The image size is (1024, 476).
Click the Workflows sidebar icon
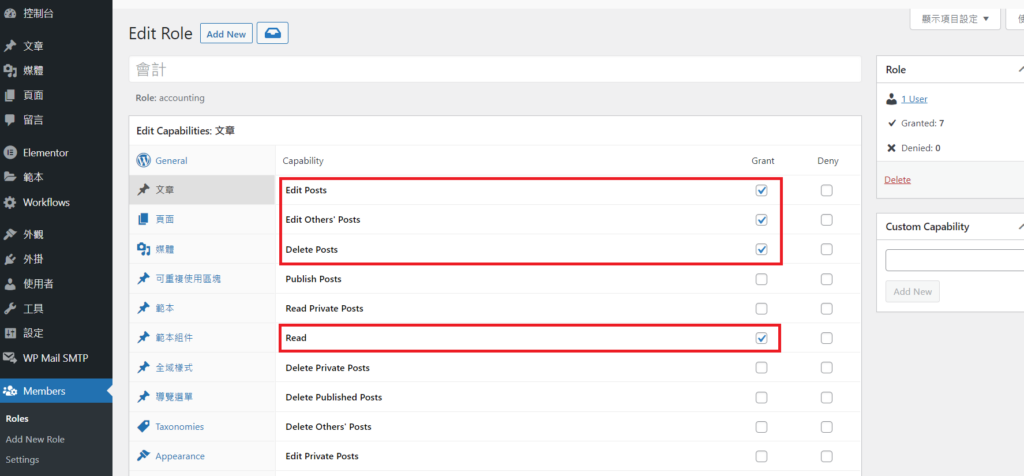pyautogui.click(x=10, y=202)
